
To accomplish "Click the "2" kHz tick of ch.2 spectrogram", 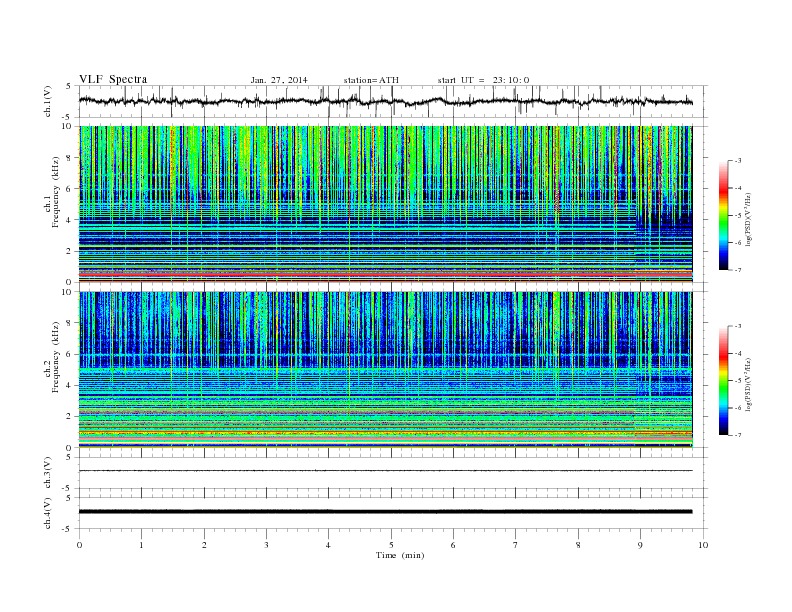I will click(x=69, y=416).
